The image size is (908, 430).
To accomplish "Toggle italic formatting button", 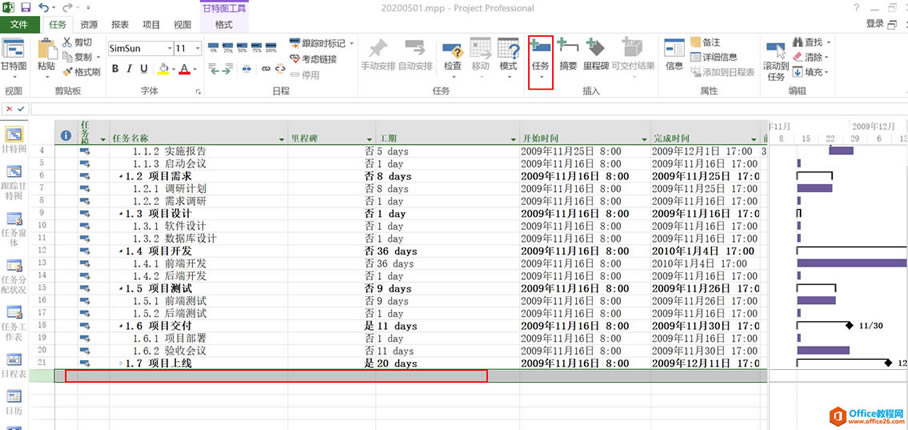I will [130, 69].
